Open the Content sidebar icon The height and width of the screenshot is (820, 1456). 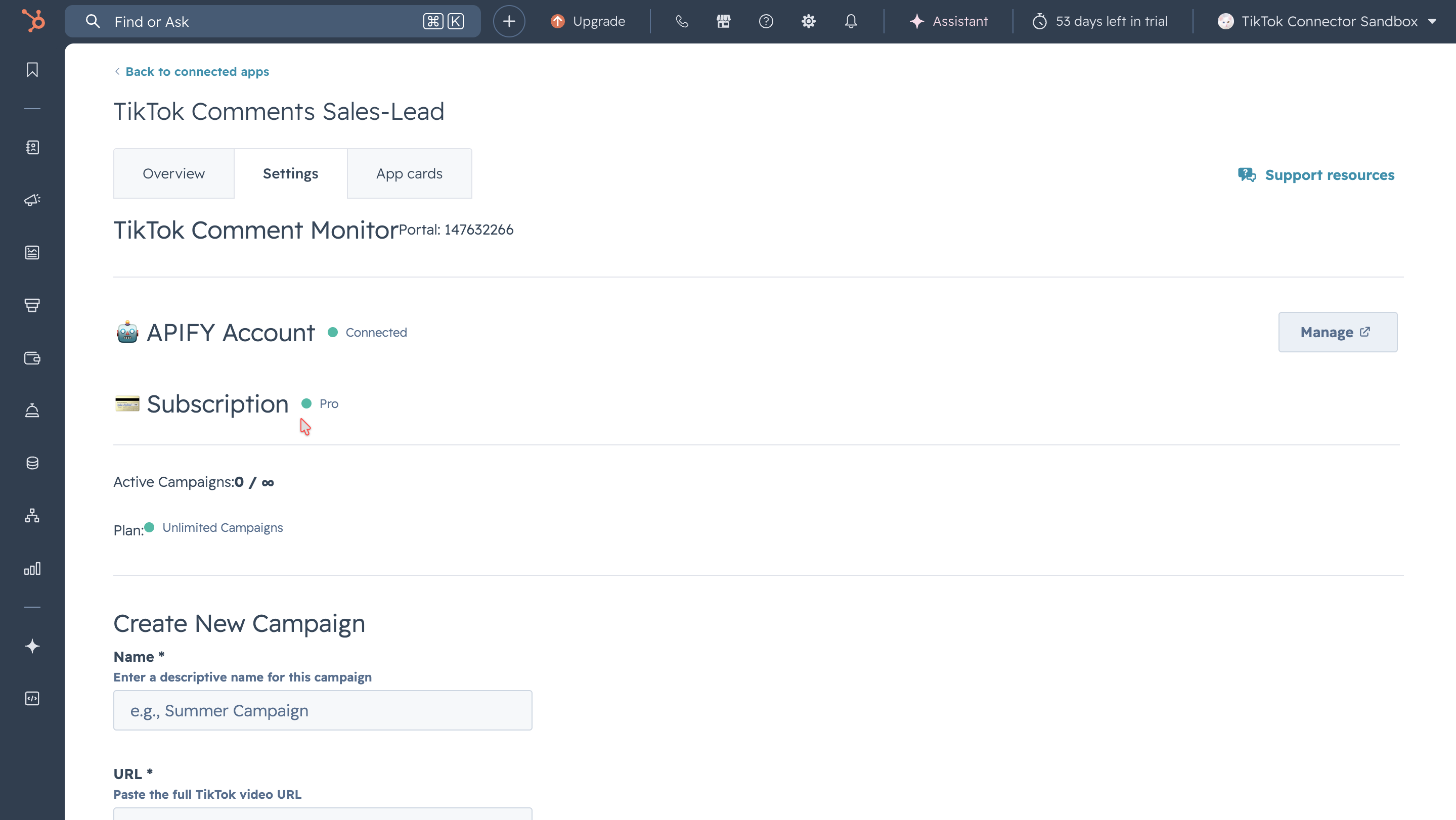click(x=32, y=253)
